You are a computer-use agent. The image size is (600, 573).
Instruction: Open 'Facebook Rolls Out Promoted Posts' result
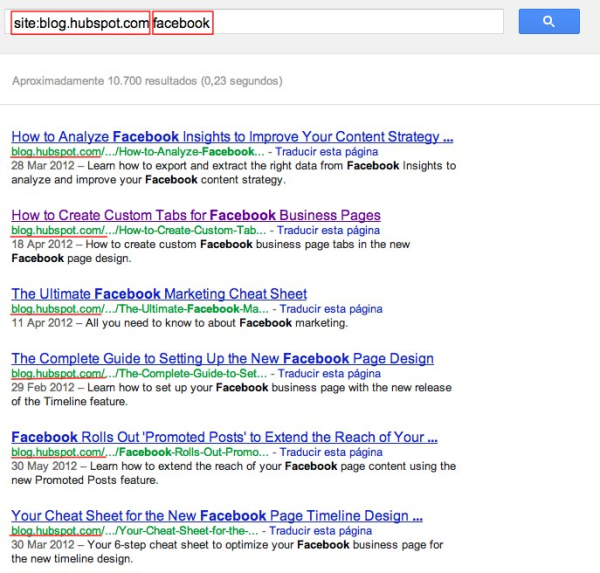pyautogui.click(x=224, y=437)
